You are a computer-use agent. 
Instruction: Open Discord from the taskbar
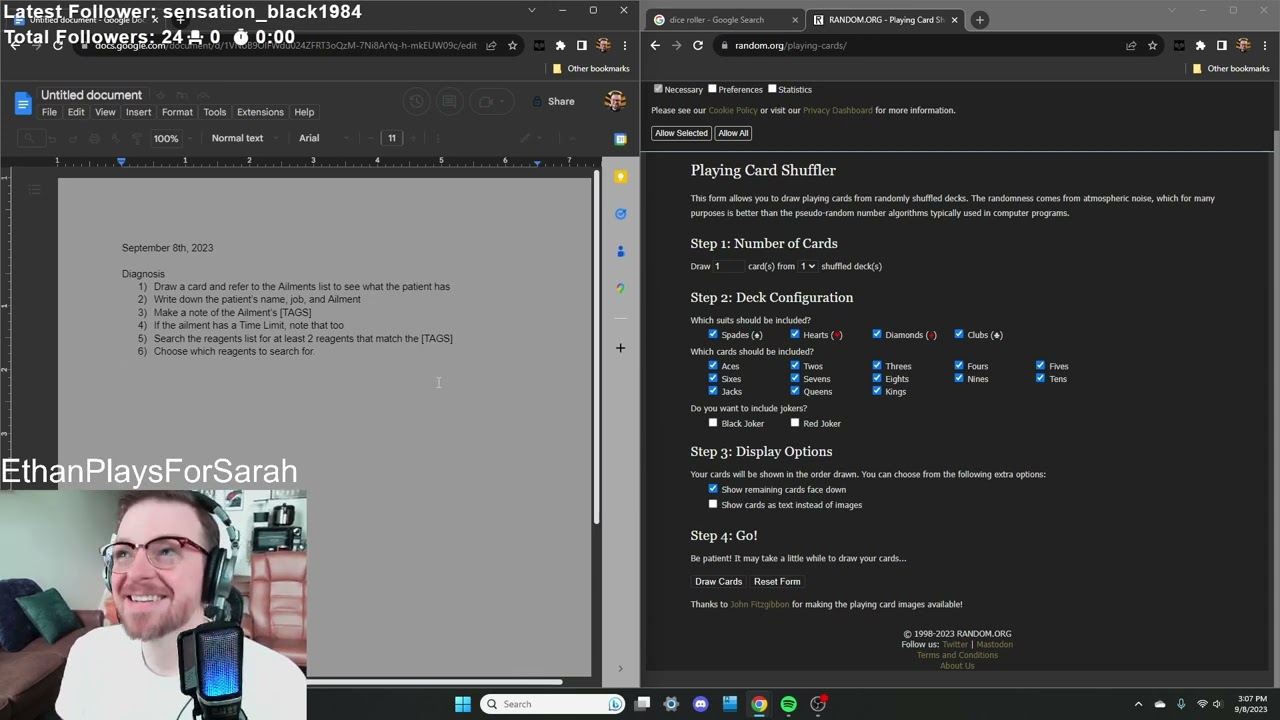coord(700,704)
